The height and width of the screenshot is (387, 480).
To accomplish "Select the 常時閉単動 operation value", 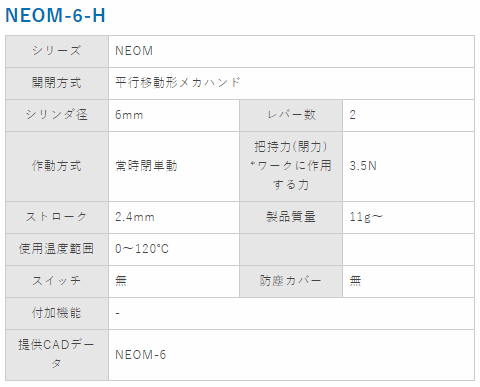I will (x=146, y=166).
